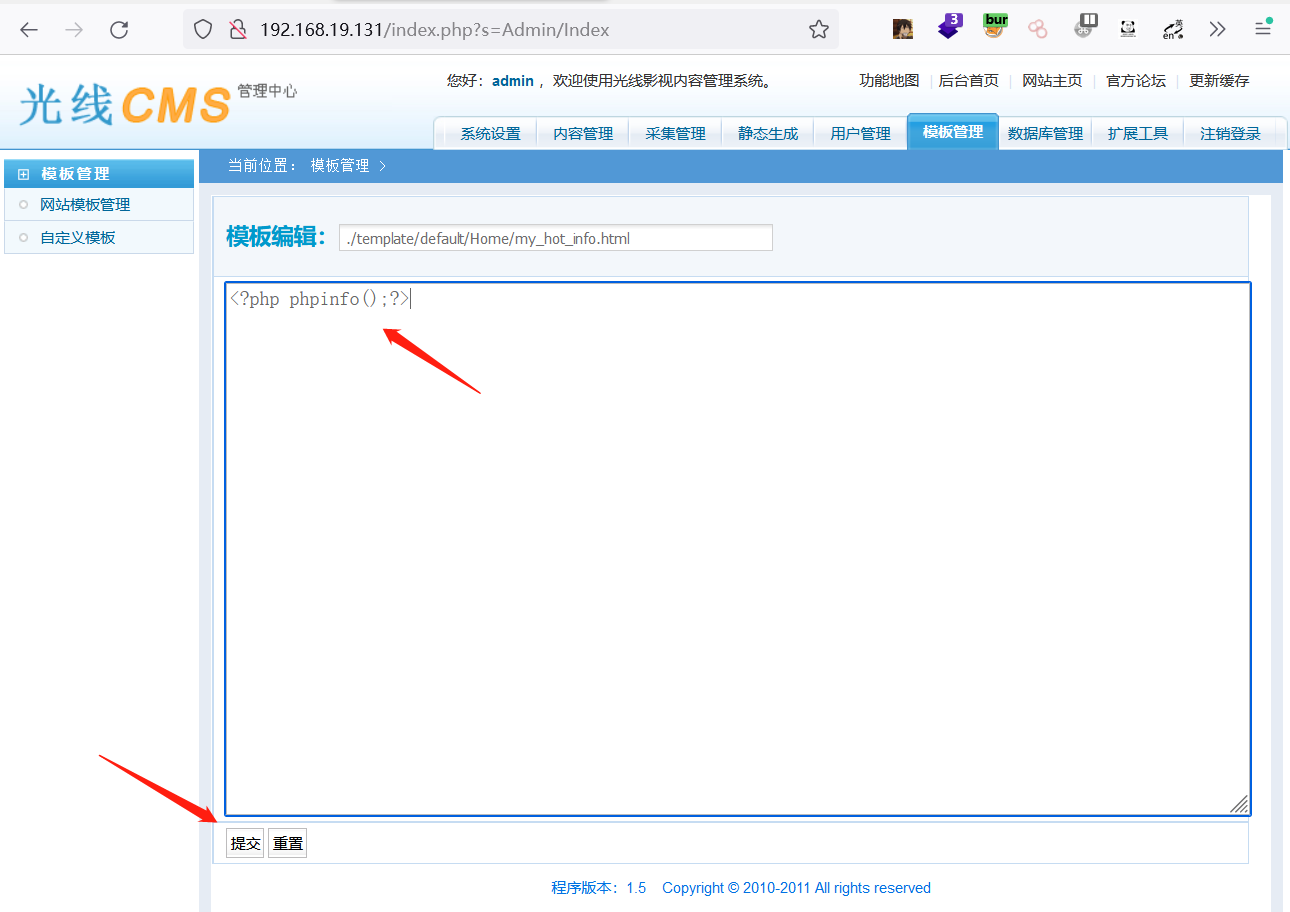Open the 静态生成 tab
The height and width of the screenshot is (912, 1290).
(x=768, y=133)
